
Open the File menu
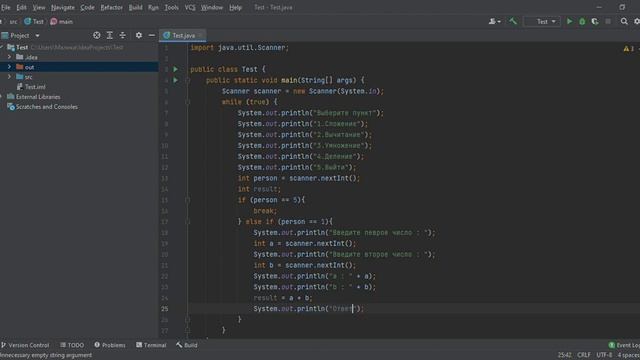tap(6, 7)
